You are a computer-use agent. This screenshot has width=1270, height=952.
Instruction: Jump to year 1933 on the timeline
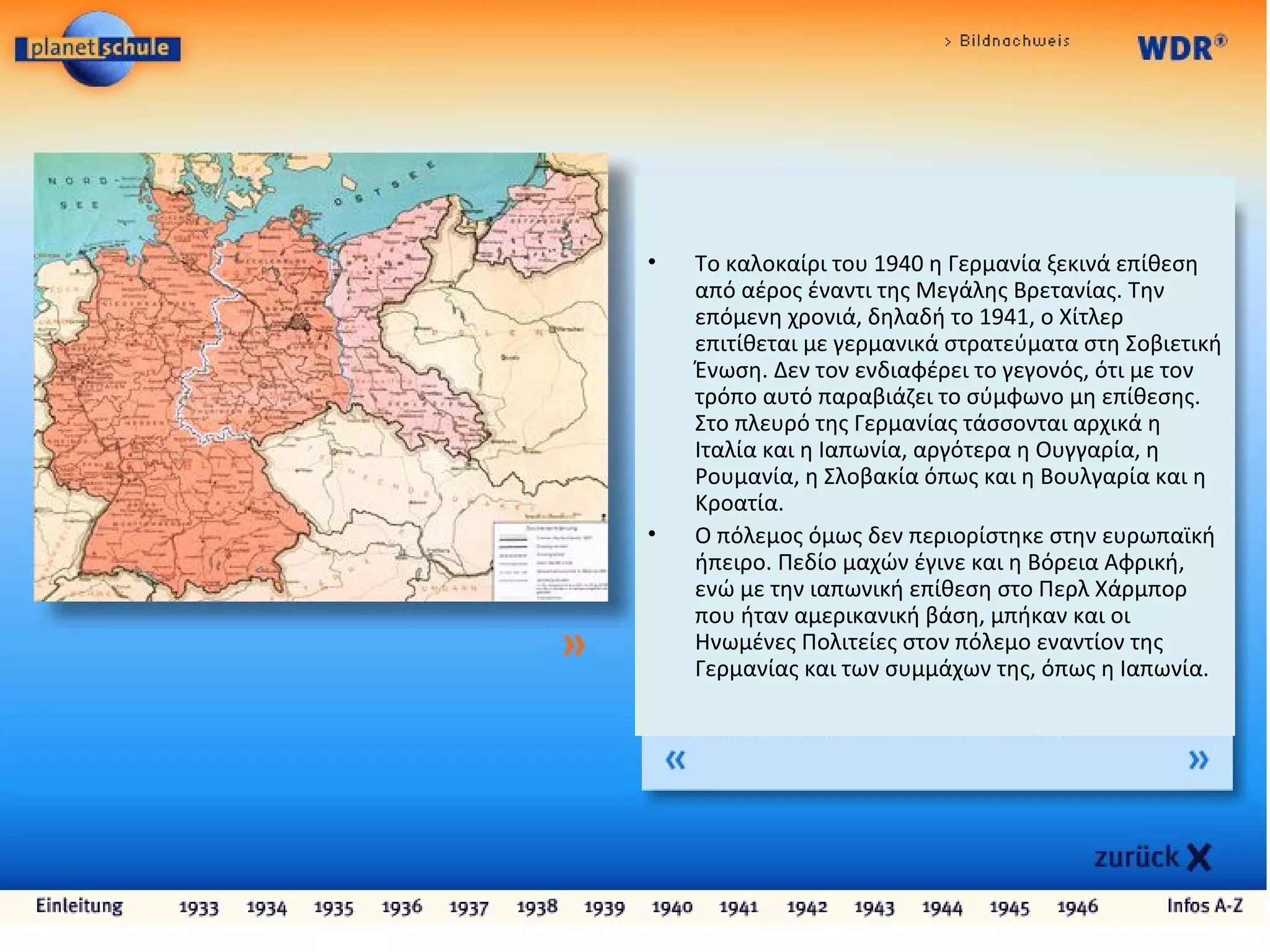[x=199, y=908]
